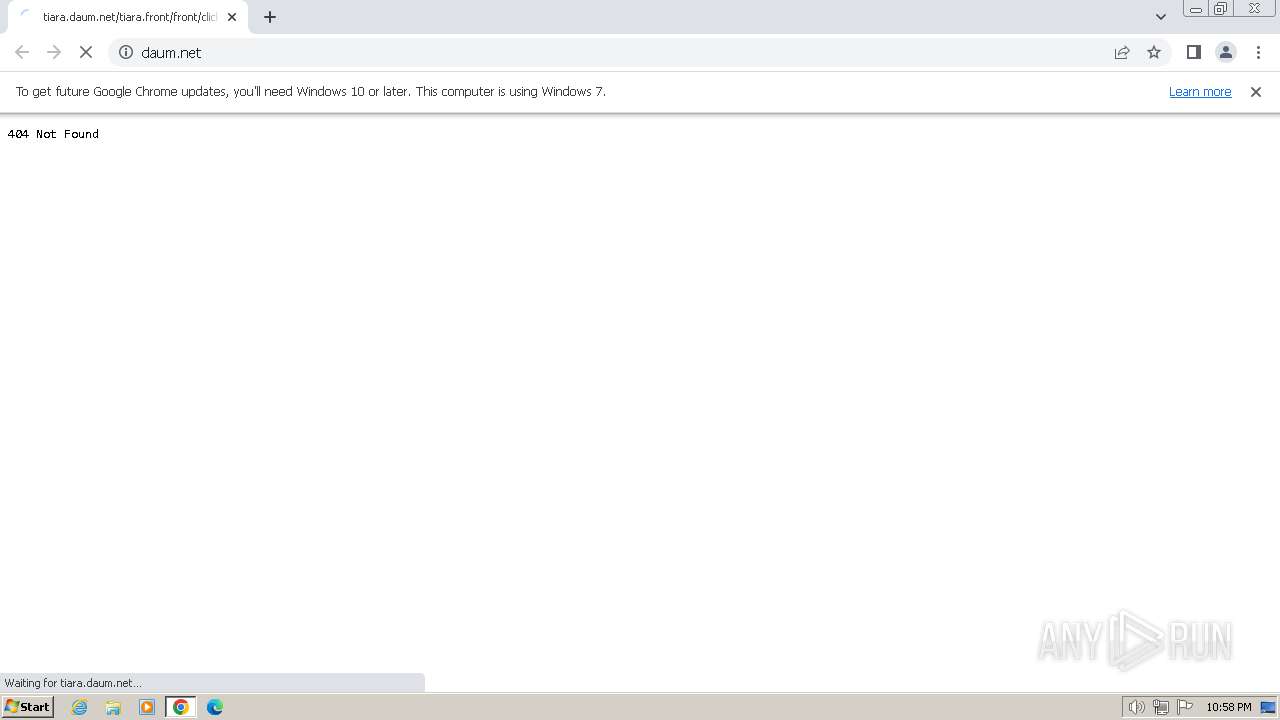Go forward to next page
Screen dimensions: 1280x720
[54, 52]
